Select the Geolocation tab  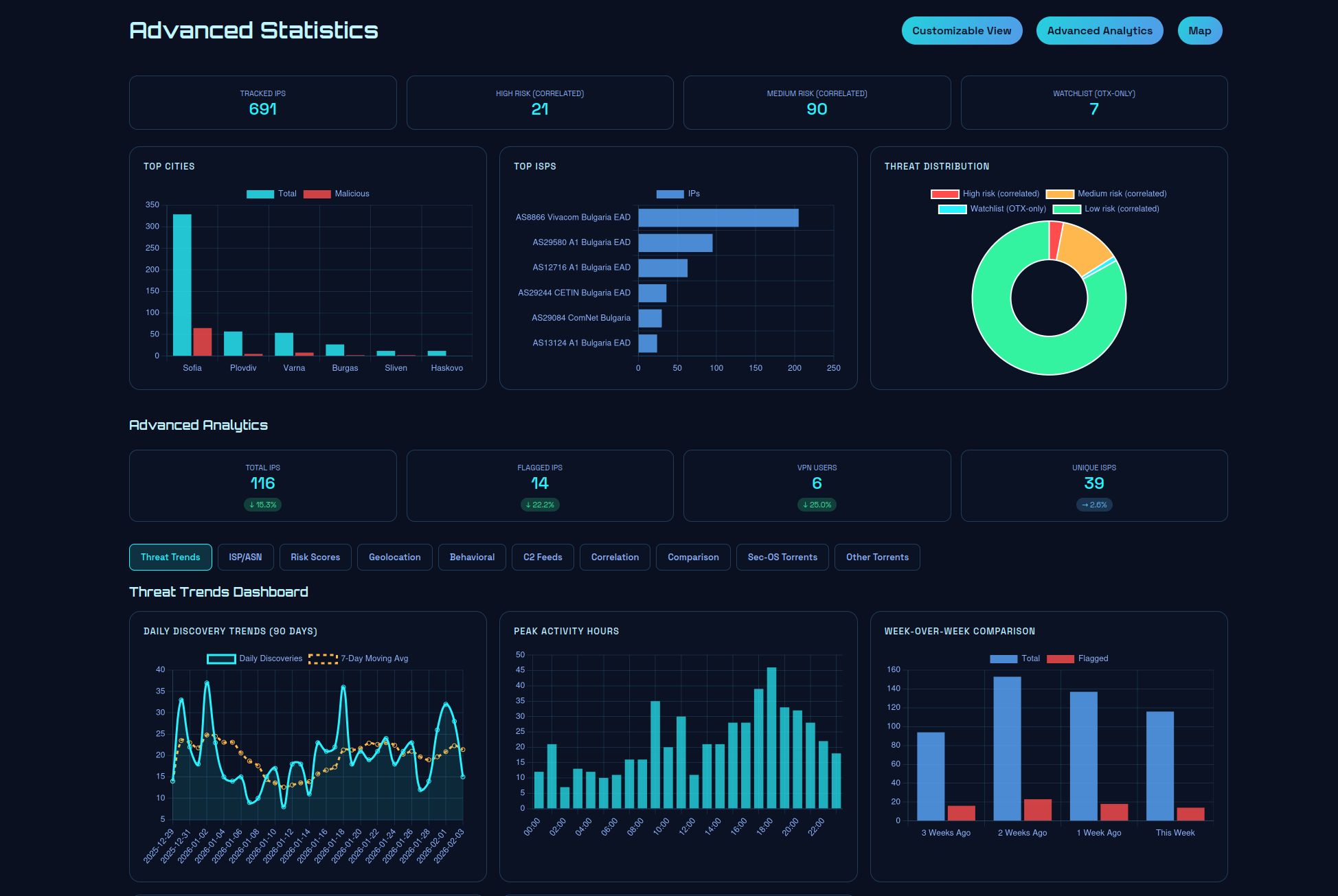tap(394, 557)
